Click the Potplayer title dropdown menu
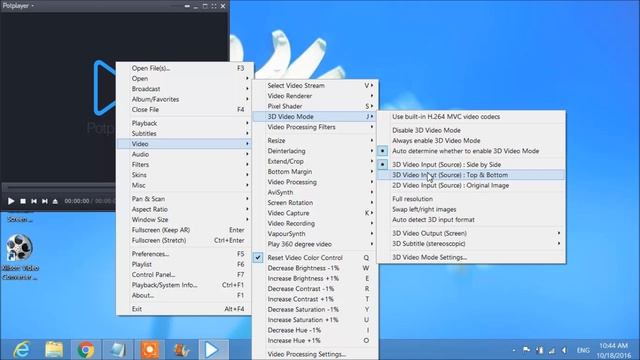This screenshot has width=640, height=360. (18, 6)
